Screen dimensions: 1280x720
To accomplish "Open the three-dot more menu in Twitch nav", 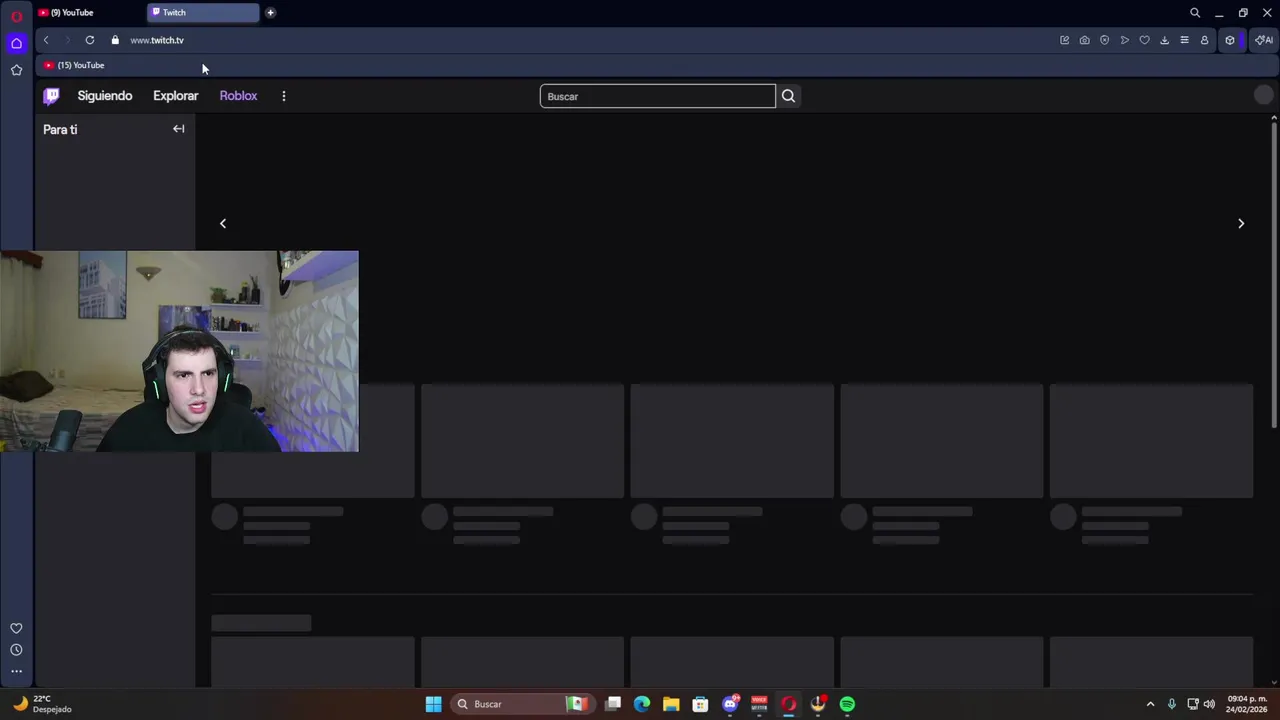I will pyautogui.click(x=284, y=96).
